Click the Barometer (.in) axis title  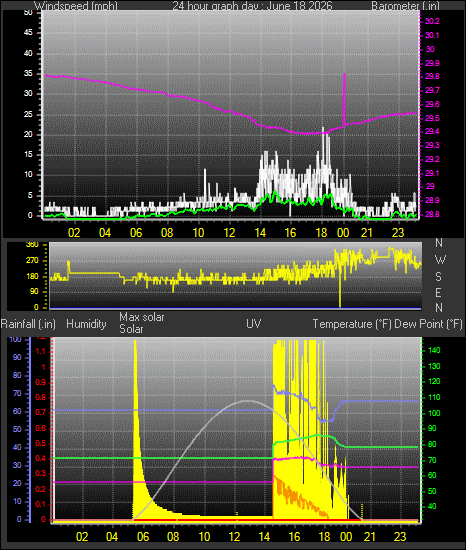[x=405, y=6]
